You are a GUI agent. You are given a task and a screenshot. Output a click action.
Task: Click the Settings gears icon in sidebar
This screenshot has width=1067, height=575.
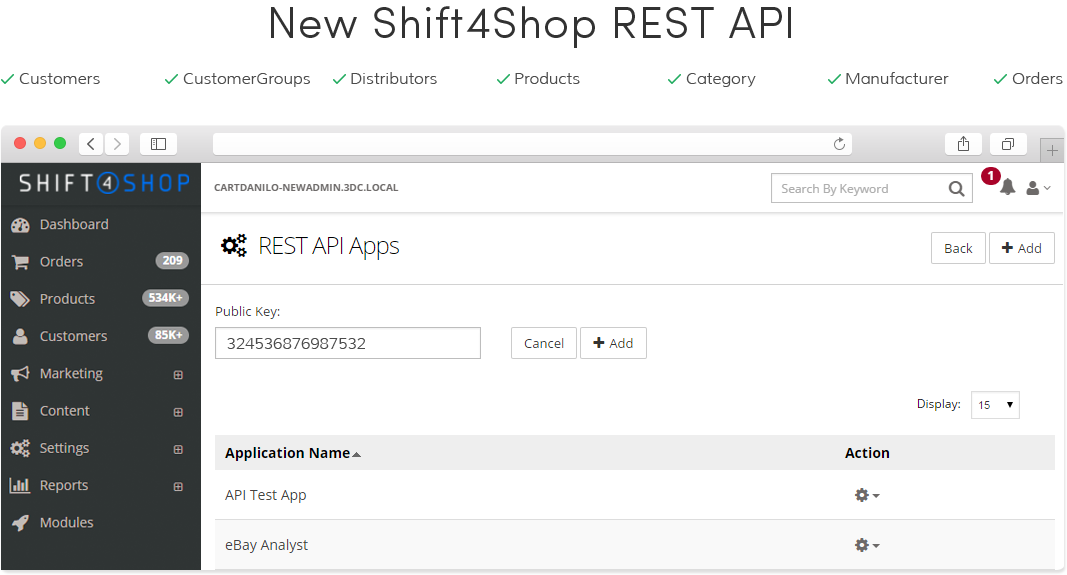[x=20, y=448]
